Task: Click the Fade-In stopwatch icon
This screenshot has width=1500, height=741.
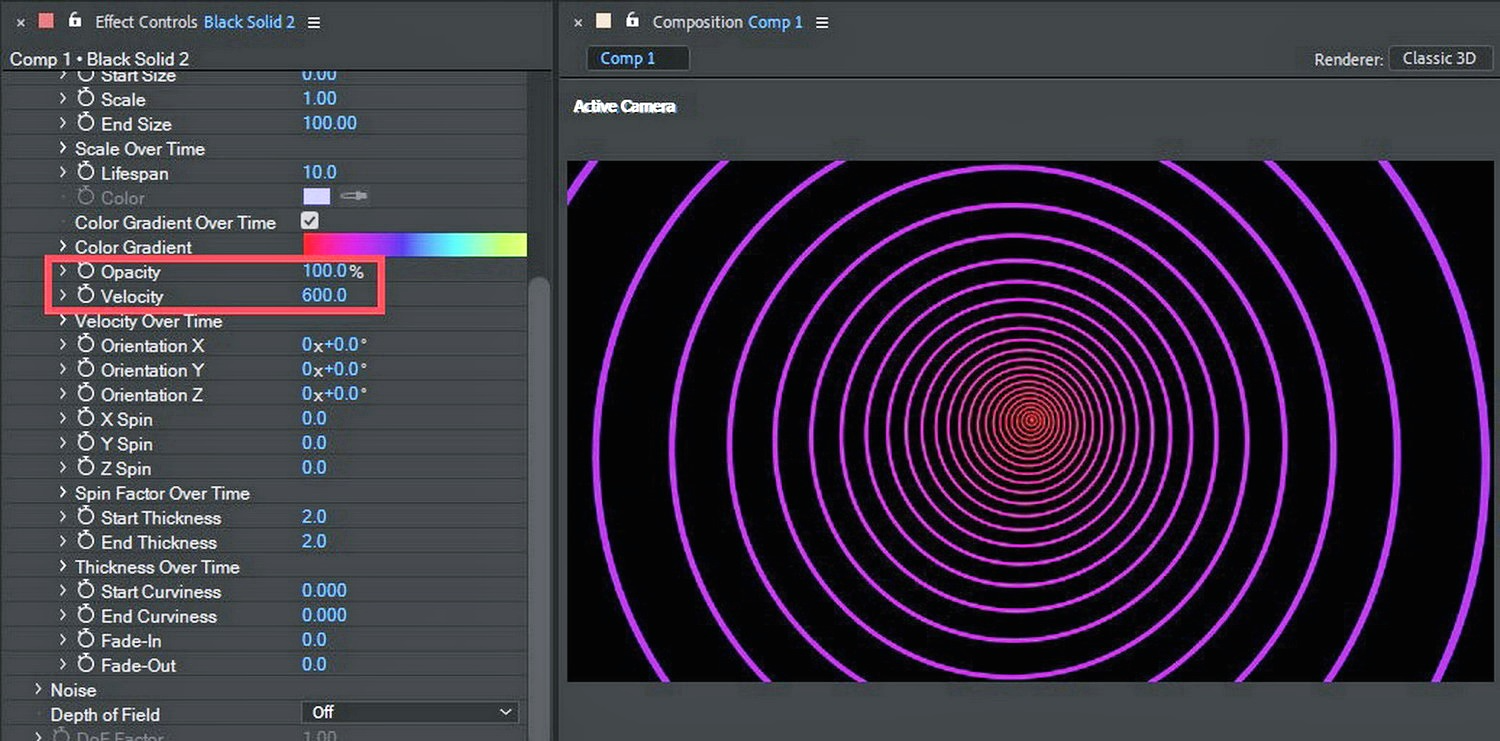Action: 86,640
